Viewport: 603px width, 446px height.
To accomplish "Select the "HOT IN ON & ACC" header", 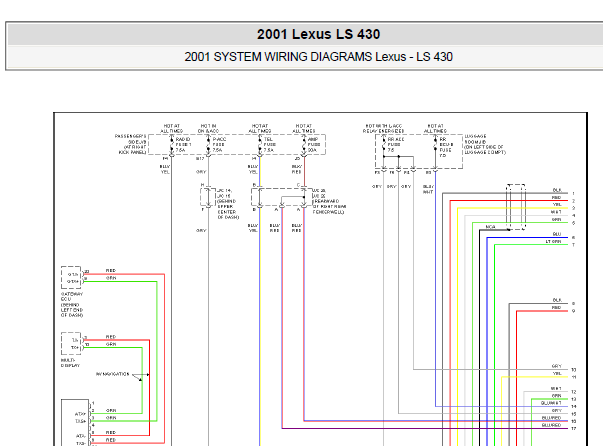I will pyautogui.click(x=208, y=128).
